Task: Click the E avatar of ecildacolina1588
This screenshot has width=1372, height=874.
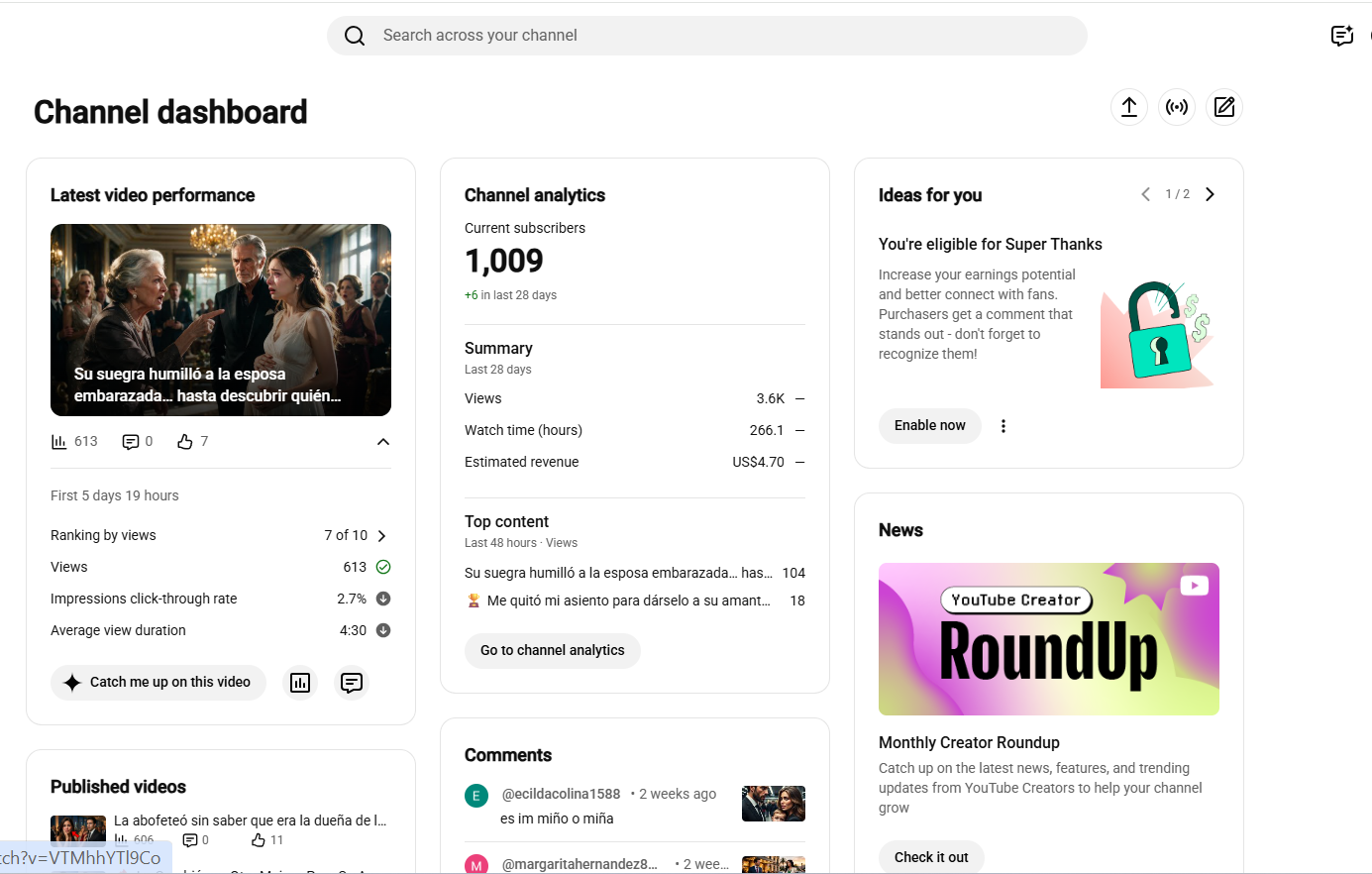Action: point(476,796)
